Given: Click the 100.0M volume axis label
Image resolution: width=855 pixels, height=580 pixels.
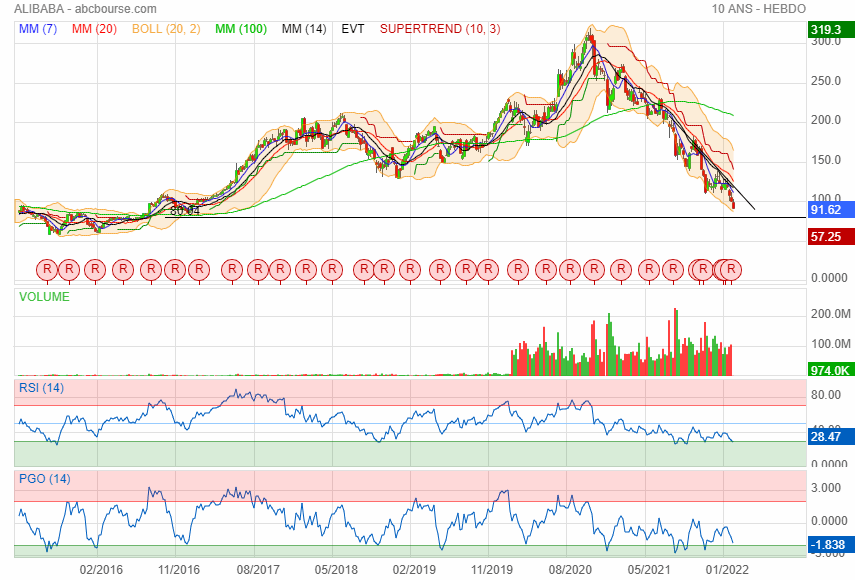Looking at the screenshot, I should click(x=830, y=344).
